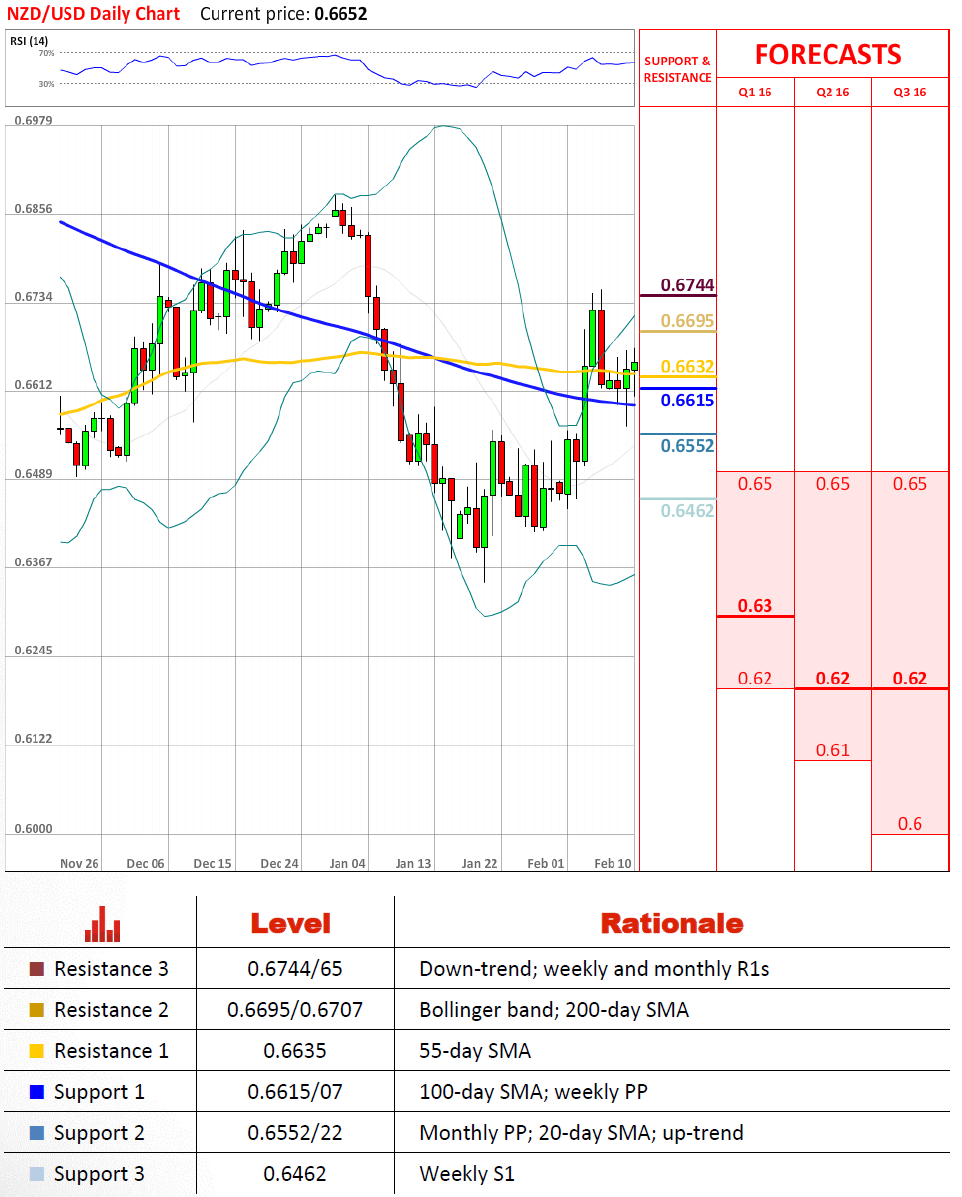Click the Dec 24 date axis label

coord(279,863)
